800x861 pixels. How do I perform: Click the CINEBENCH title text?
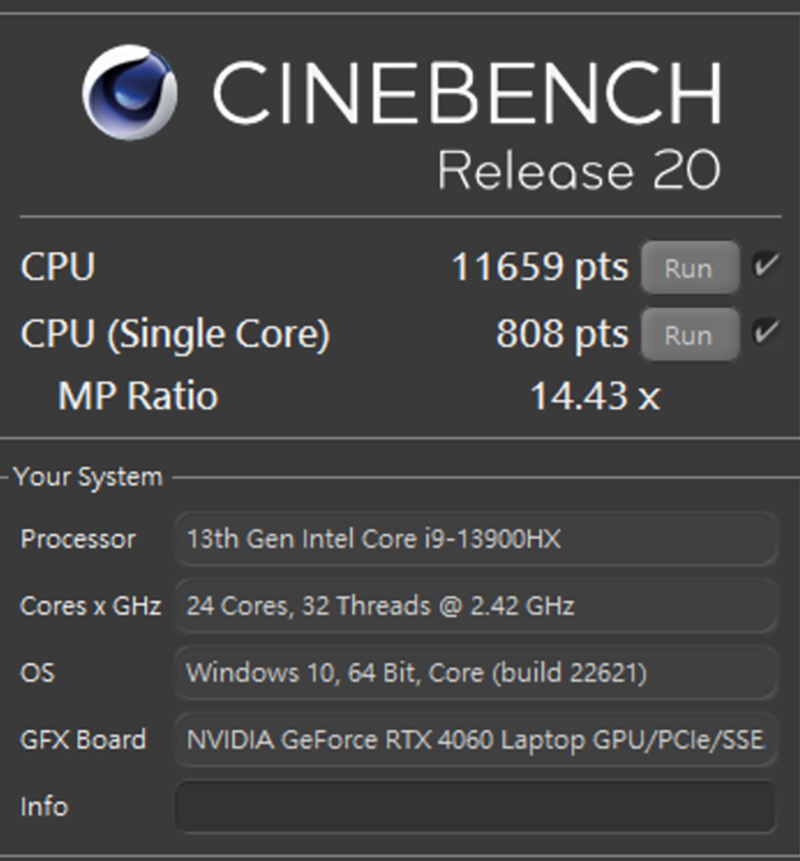[467, 92]
